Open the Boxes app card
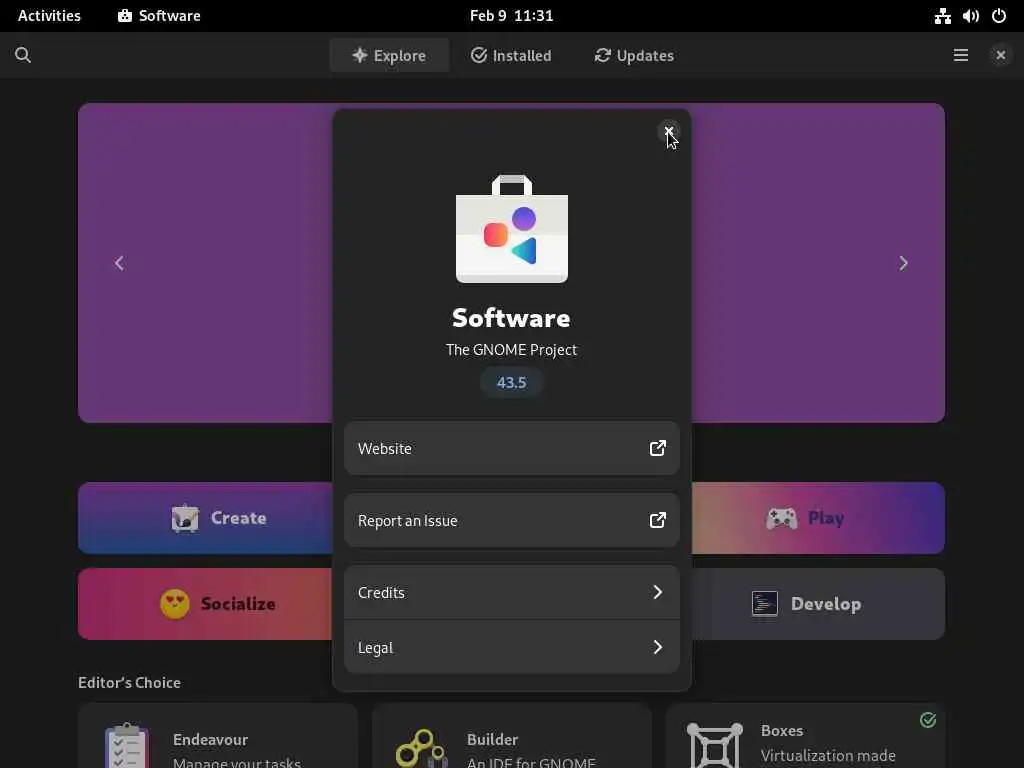This screenshot has width=1024, height=768. 805,736
